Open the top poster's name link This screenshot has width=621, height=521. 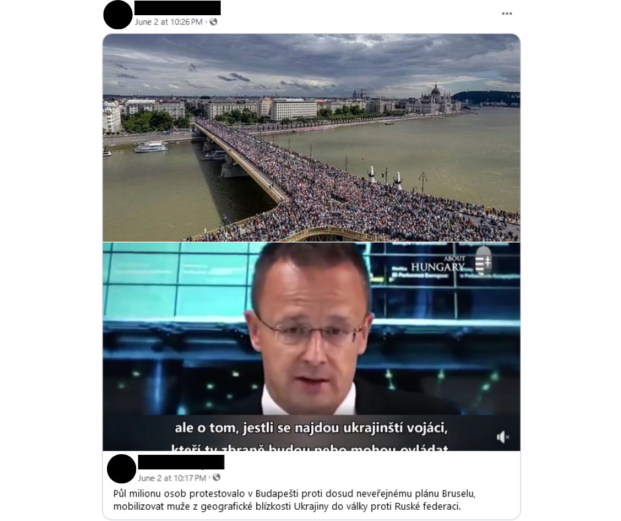pos(177,8)
